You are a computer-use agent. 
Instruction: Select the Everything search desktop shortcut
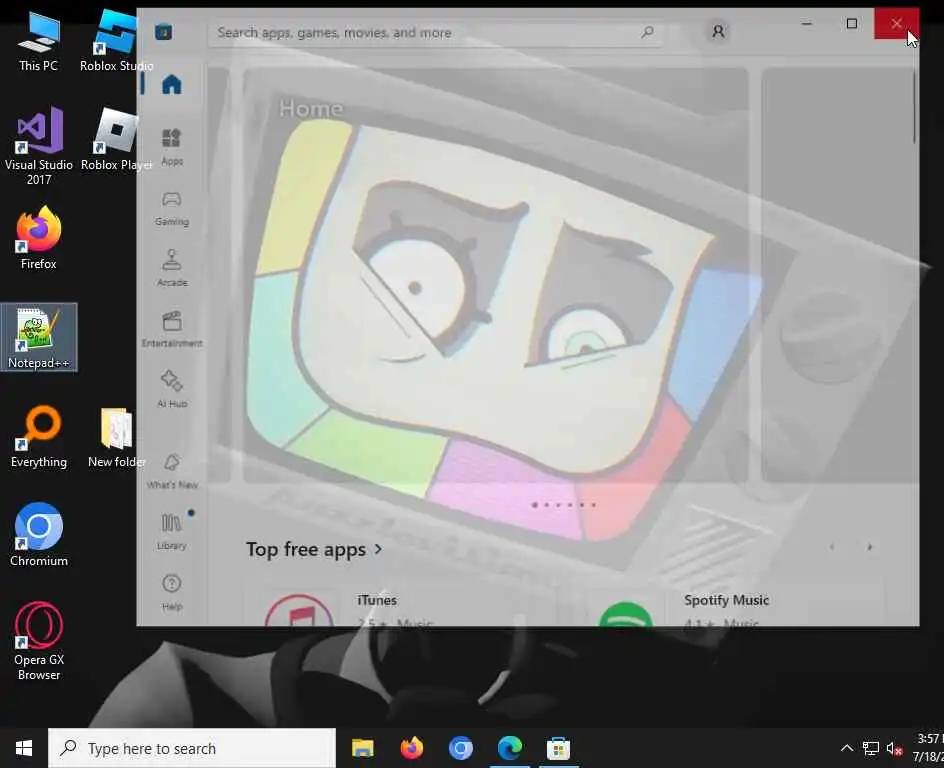pyautogui.click(x=39, y=437)
